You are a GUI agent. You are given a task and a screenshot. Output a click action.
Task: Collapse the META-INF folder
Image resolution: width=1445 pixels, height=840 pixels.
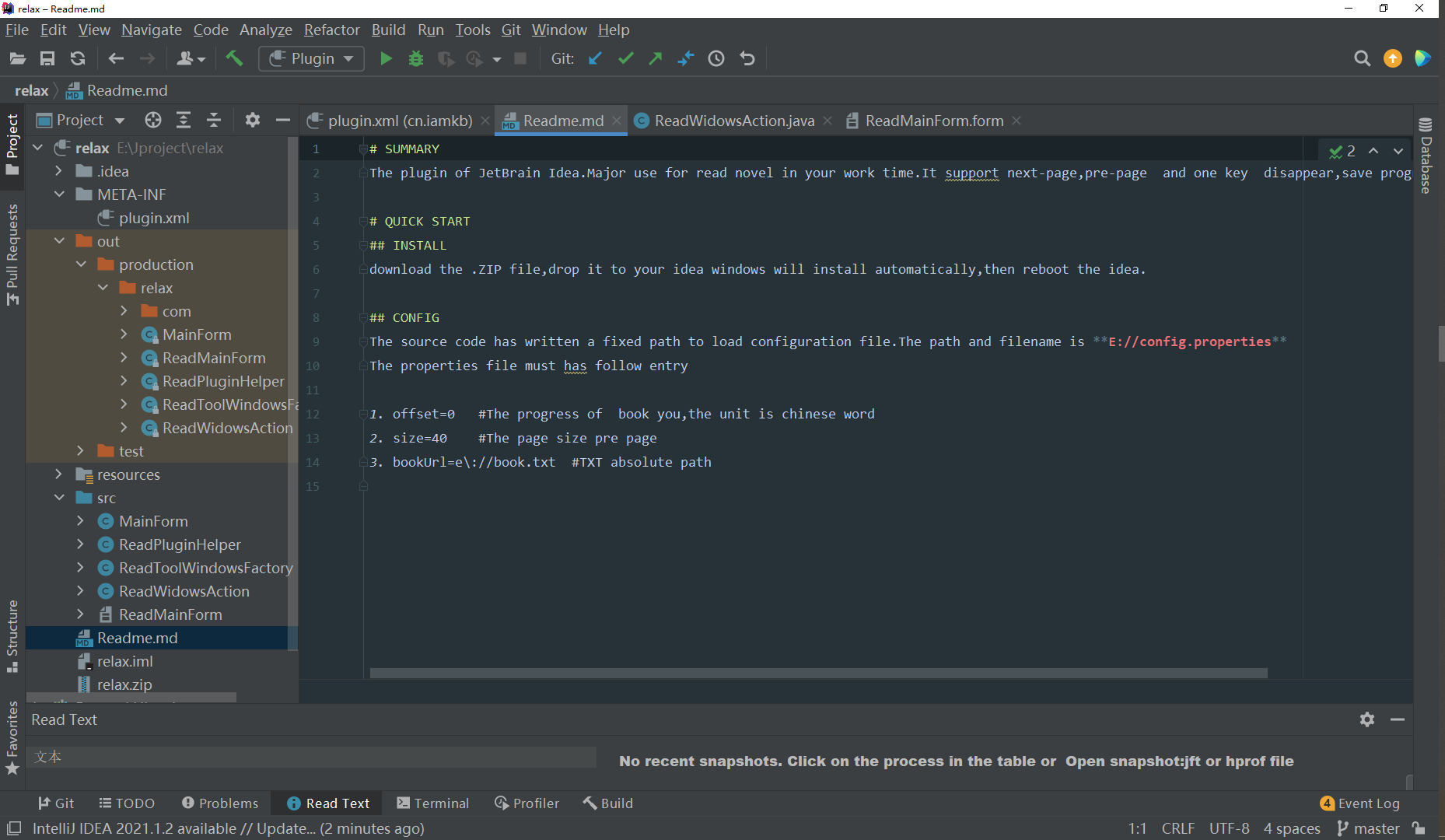59,194
